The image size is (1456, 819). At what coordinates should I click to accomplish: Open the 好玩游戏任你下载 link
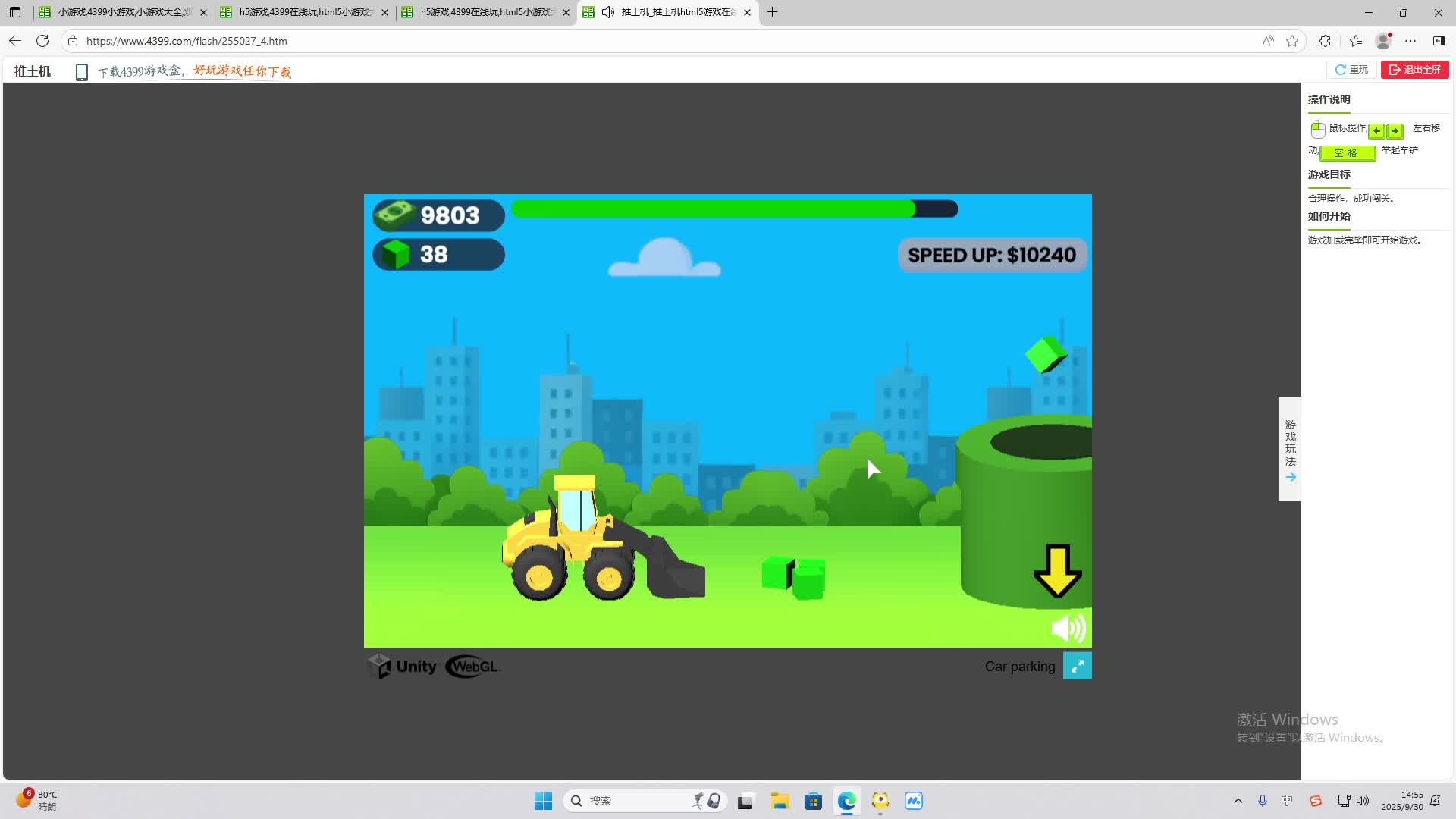tap(242, 71)
